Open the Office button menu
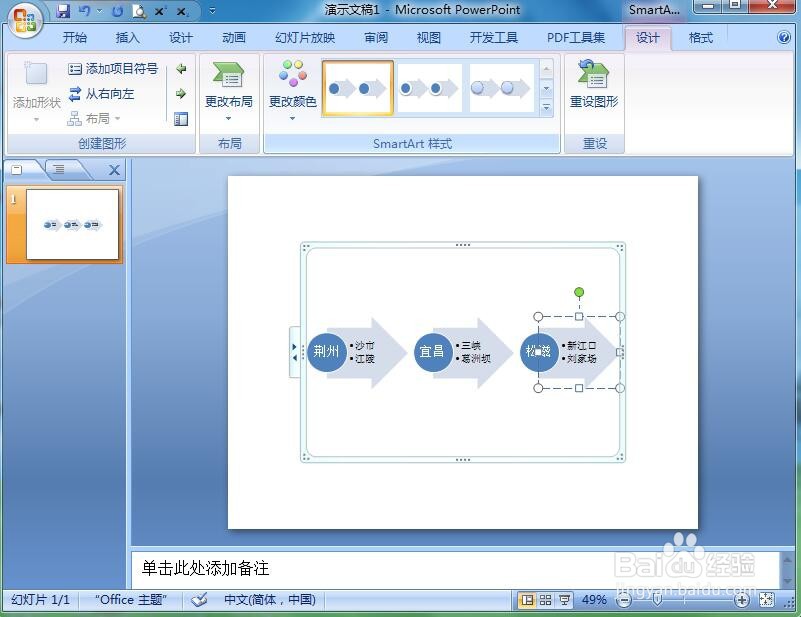Viewport: 801px width, 617px height. tap(25, 19)
